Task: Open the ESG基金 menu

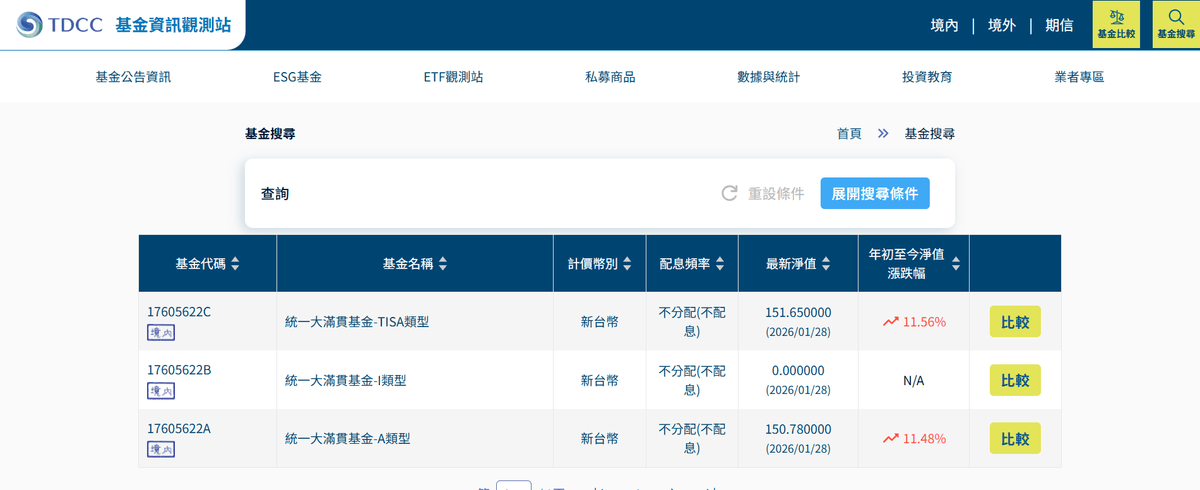Action: 297,77
